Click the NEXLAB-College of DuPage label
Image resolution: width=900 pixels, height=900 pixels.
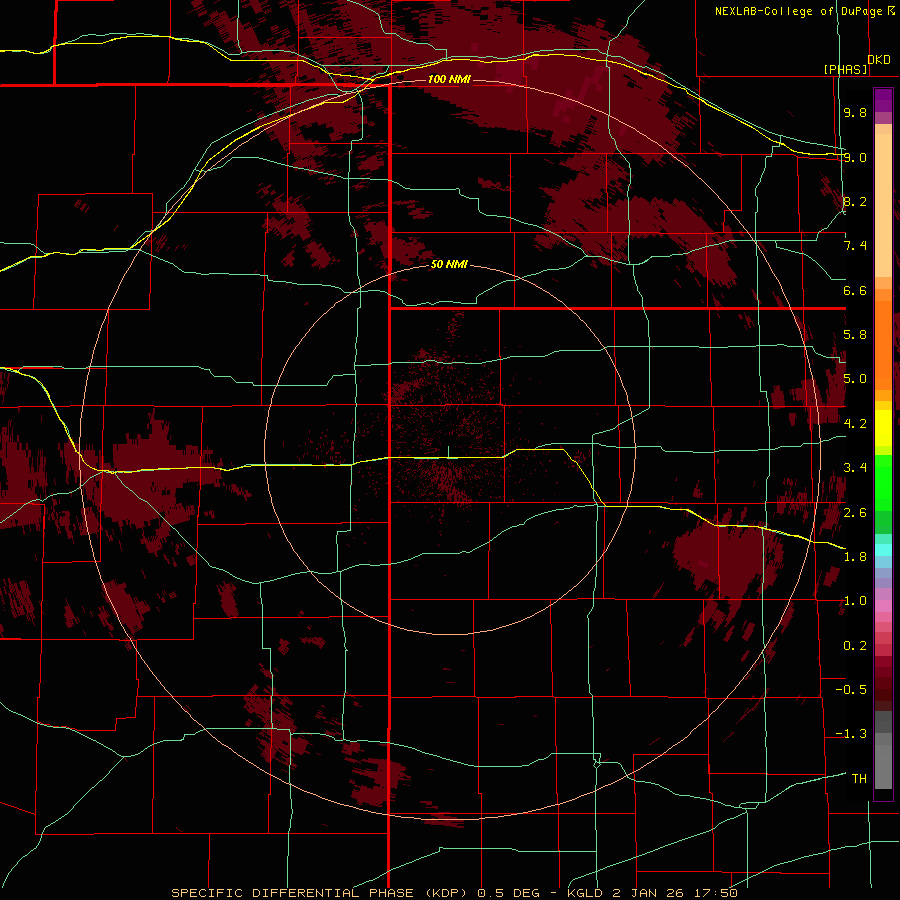coord(798,11)
